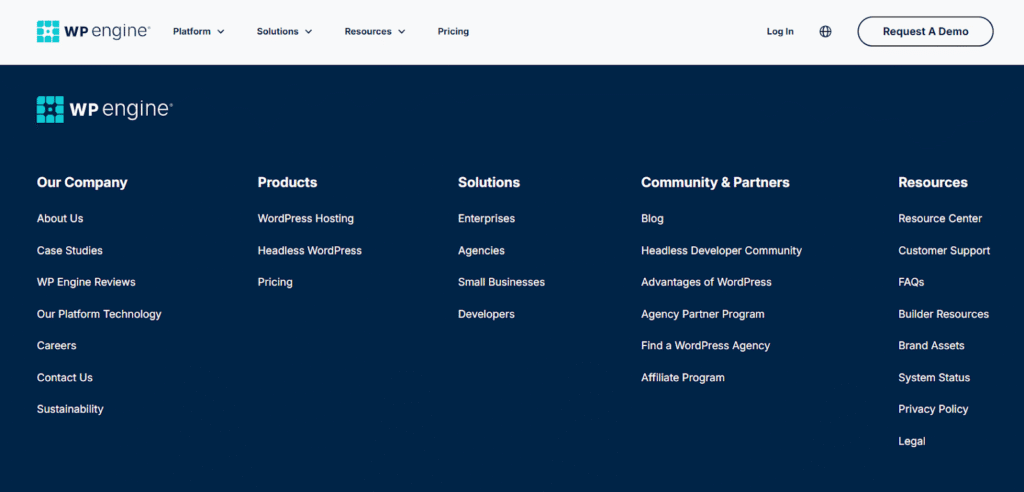1024x492 pixels.
Task: Check the System Status page
Action: pyautogui.click(x=934, y=378)
